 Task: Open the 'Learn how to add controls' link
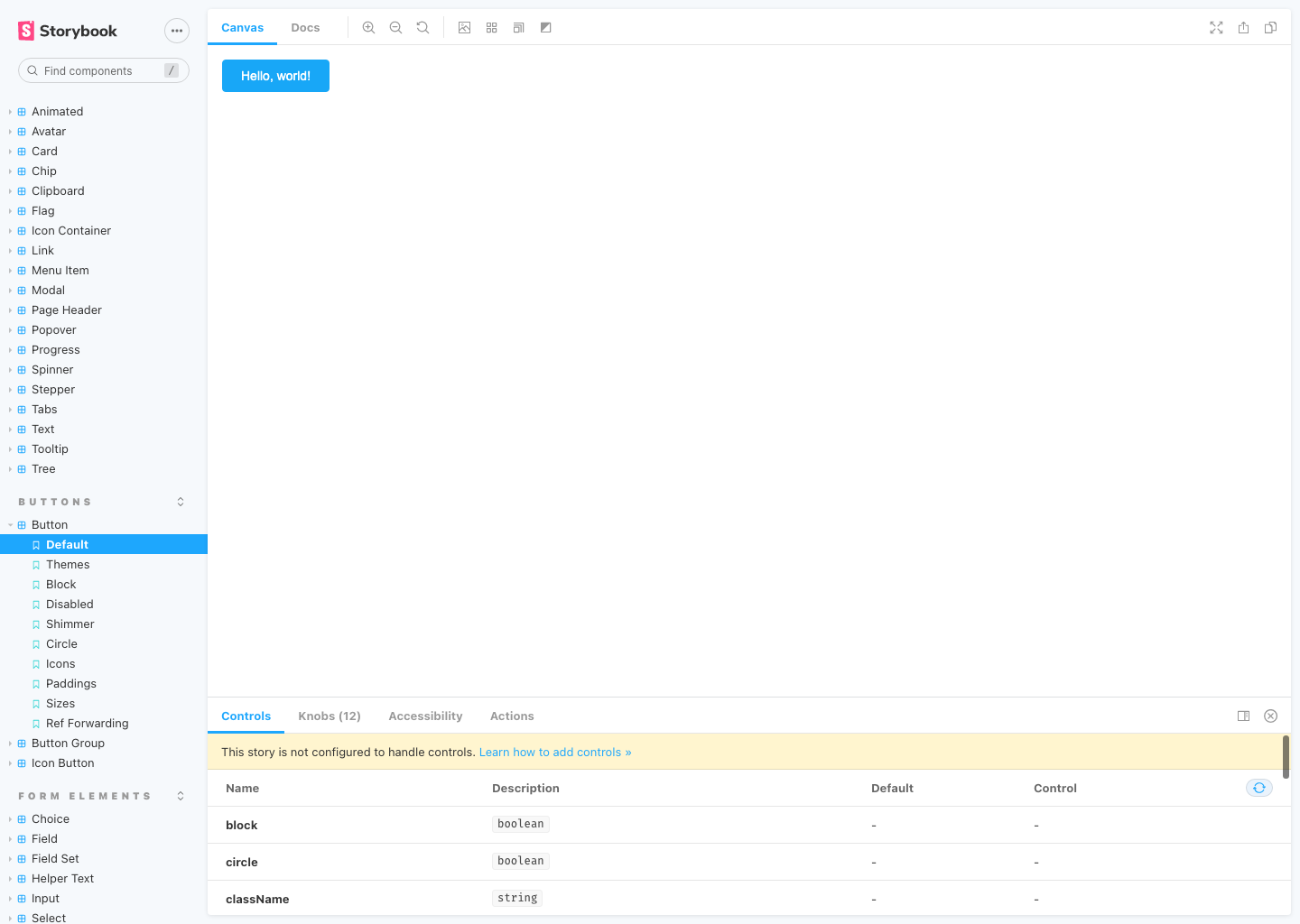555,752
